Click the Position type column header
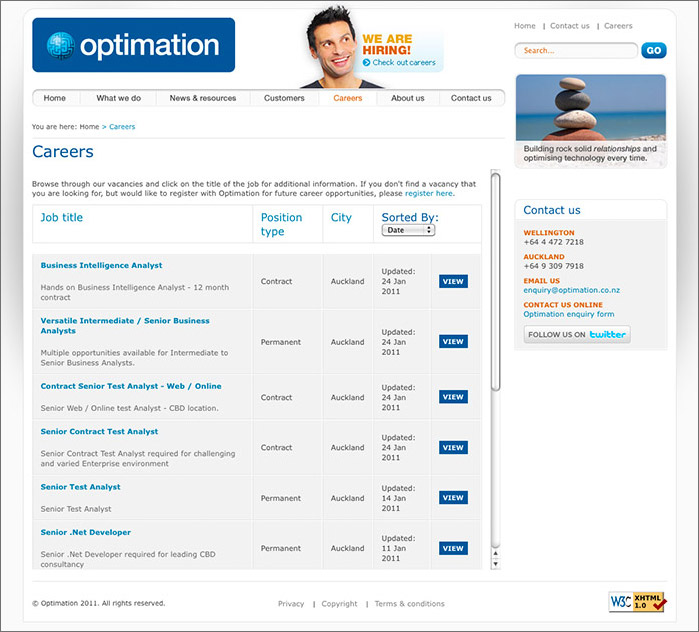The height and width of the screenshot is (632, 699). point(281,224)
